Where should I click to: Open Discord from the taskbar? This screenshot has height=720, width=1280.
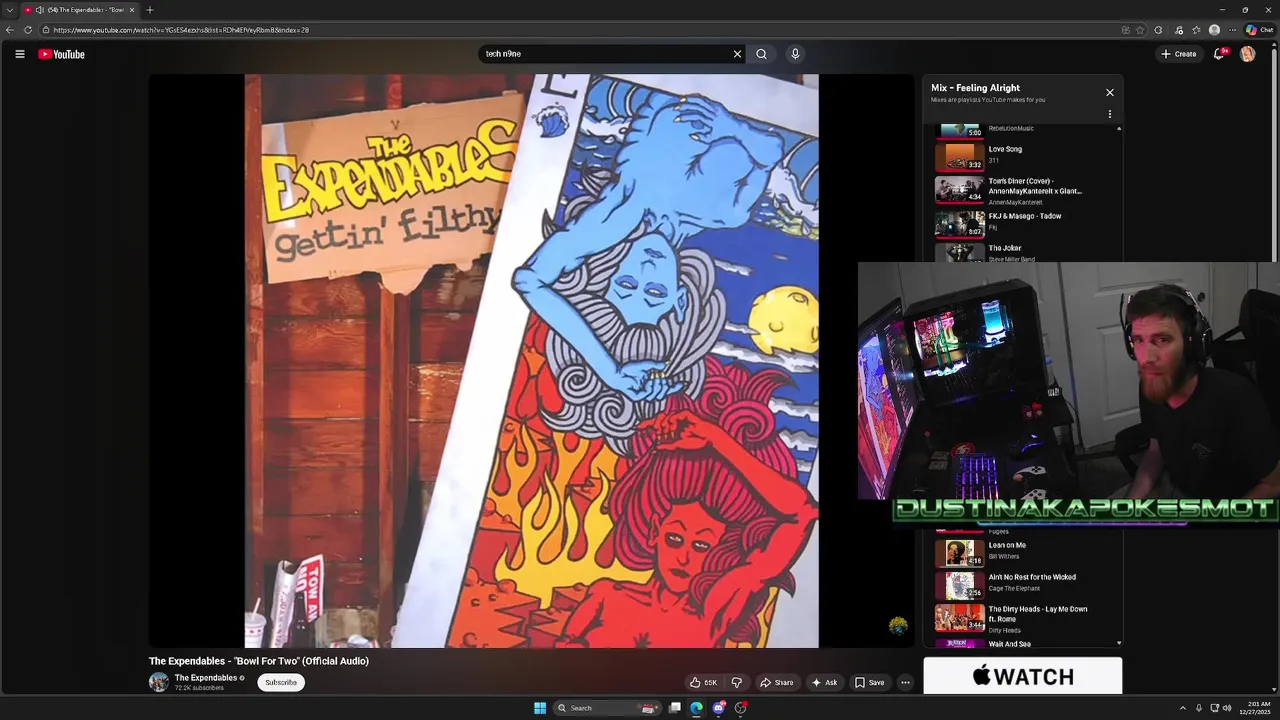point(718,708)
